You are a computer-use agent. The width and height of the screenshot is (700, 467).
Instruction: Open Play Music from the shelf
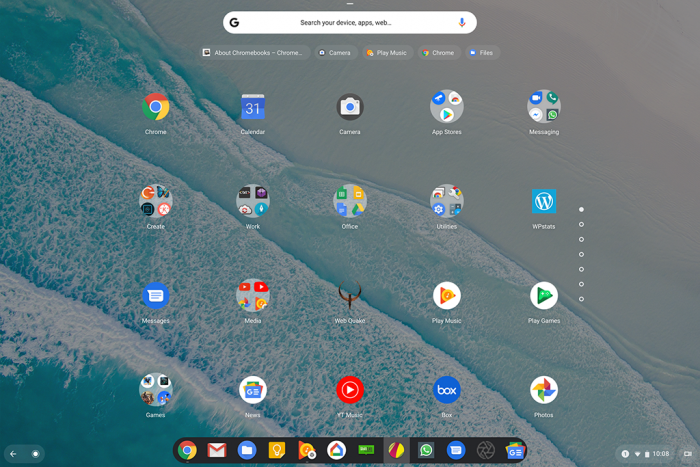click(307, 450)
